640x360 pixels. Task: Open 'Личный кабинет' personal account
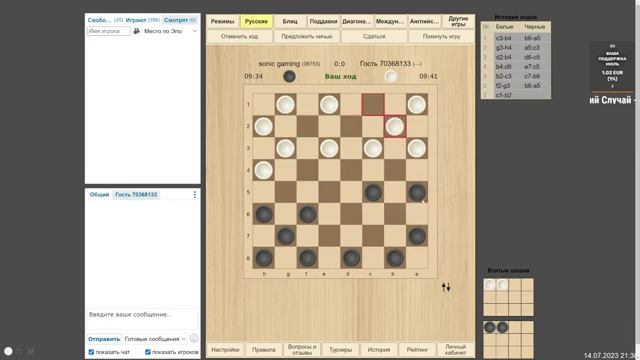(x=456, y=349)
